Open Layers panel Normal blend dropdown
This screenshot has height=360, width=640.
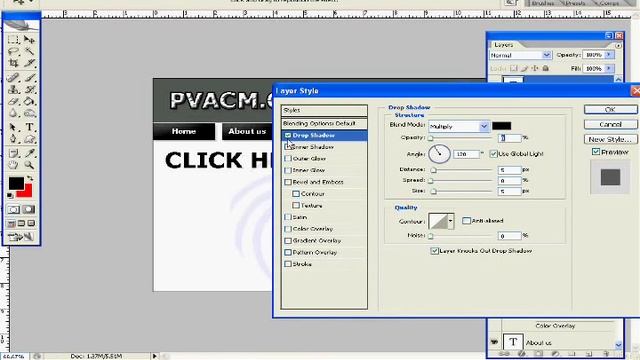pos(547,55)
